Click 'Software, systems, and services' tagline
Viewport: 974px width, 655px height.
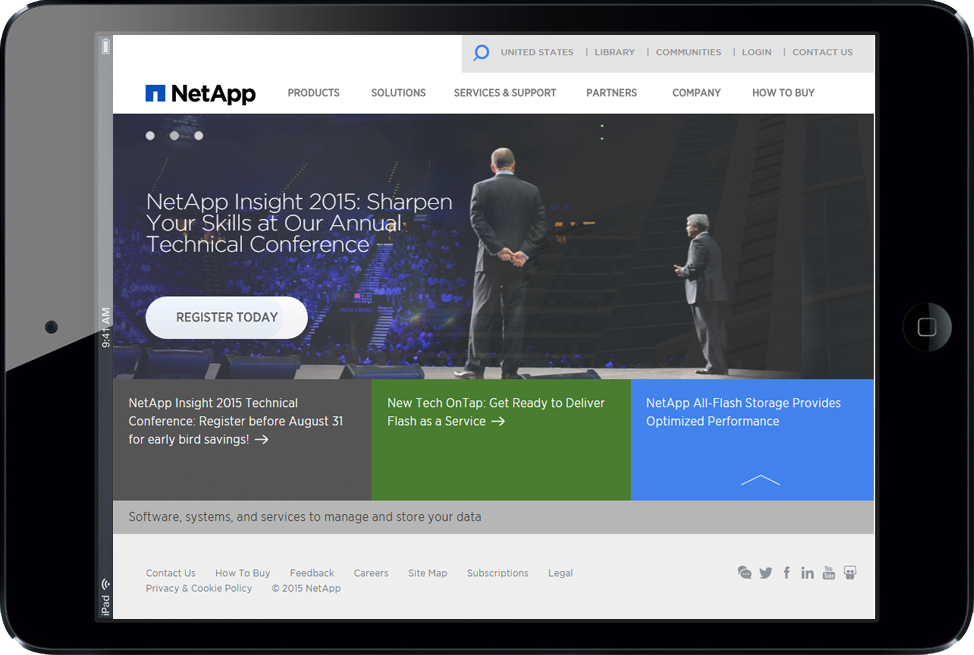click(304, 516)
